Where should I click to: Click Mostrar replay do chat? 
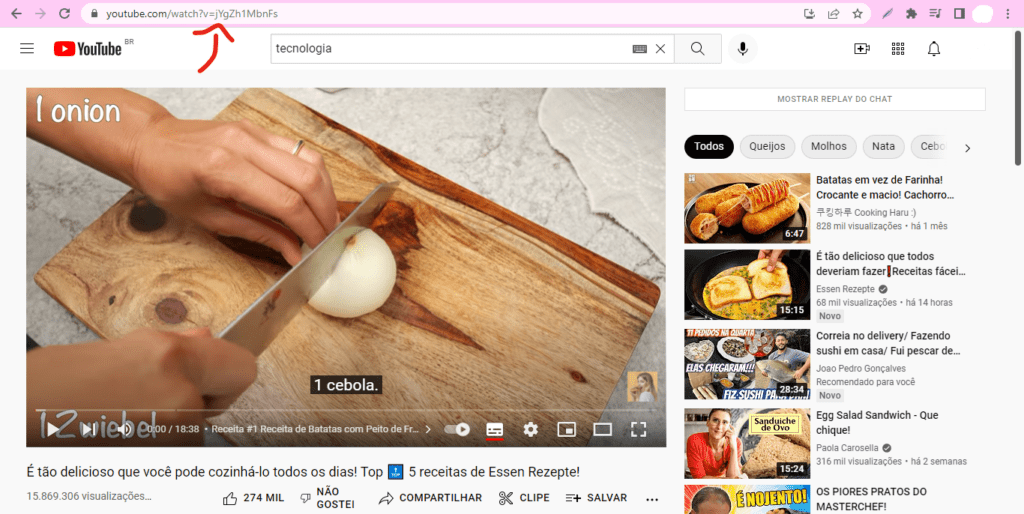point(835,99)
